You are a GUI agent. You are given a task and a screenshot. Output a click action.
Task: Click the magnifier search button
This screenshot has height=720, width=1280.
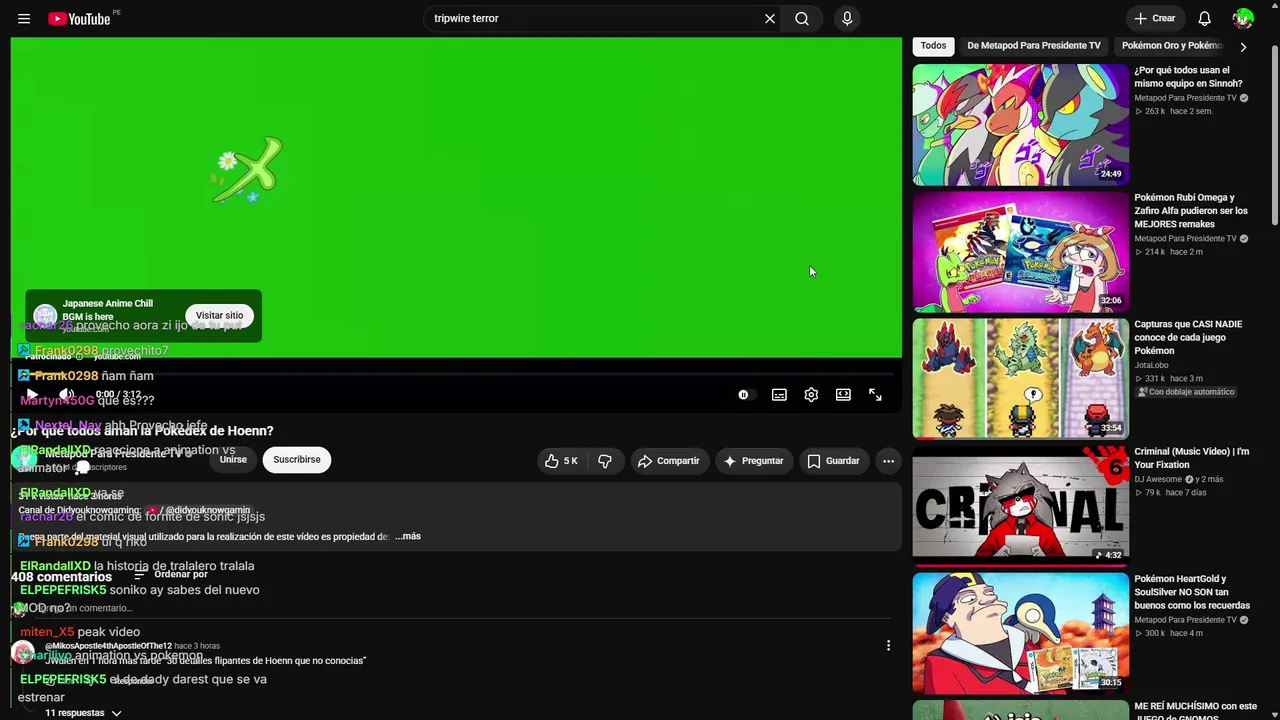(802, 19)
